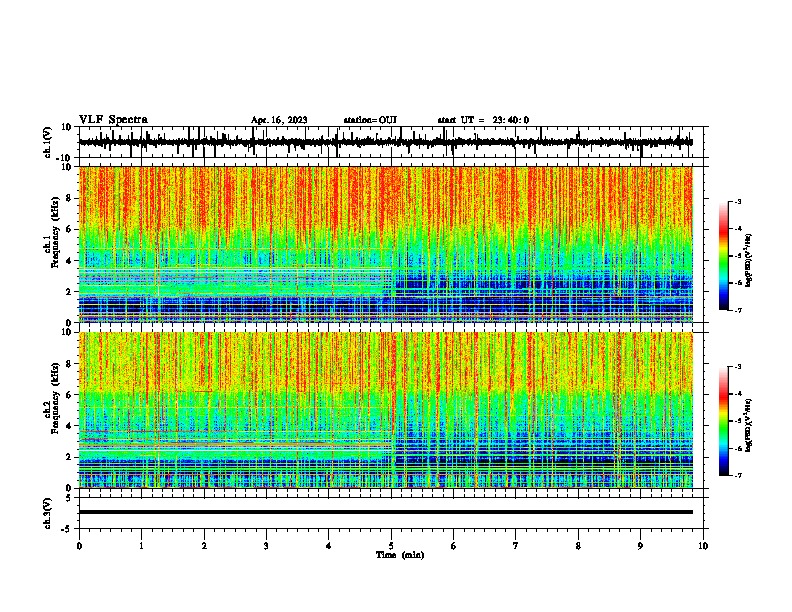Click the "station=OUI" header label
Viewport: 792px width, 612px height.
370,120
